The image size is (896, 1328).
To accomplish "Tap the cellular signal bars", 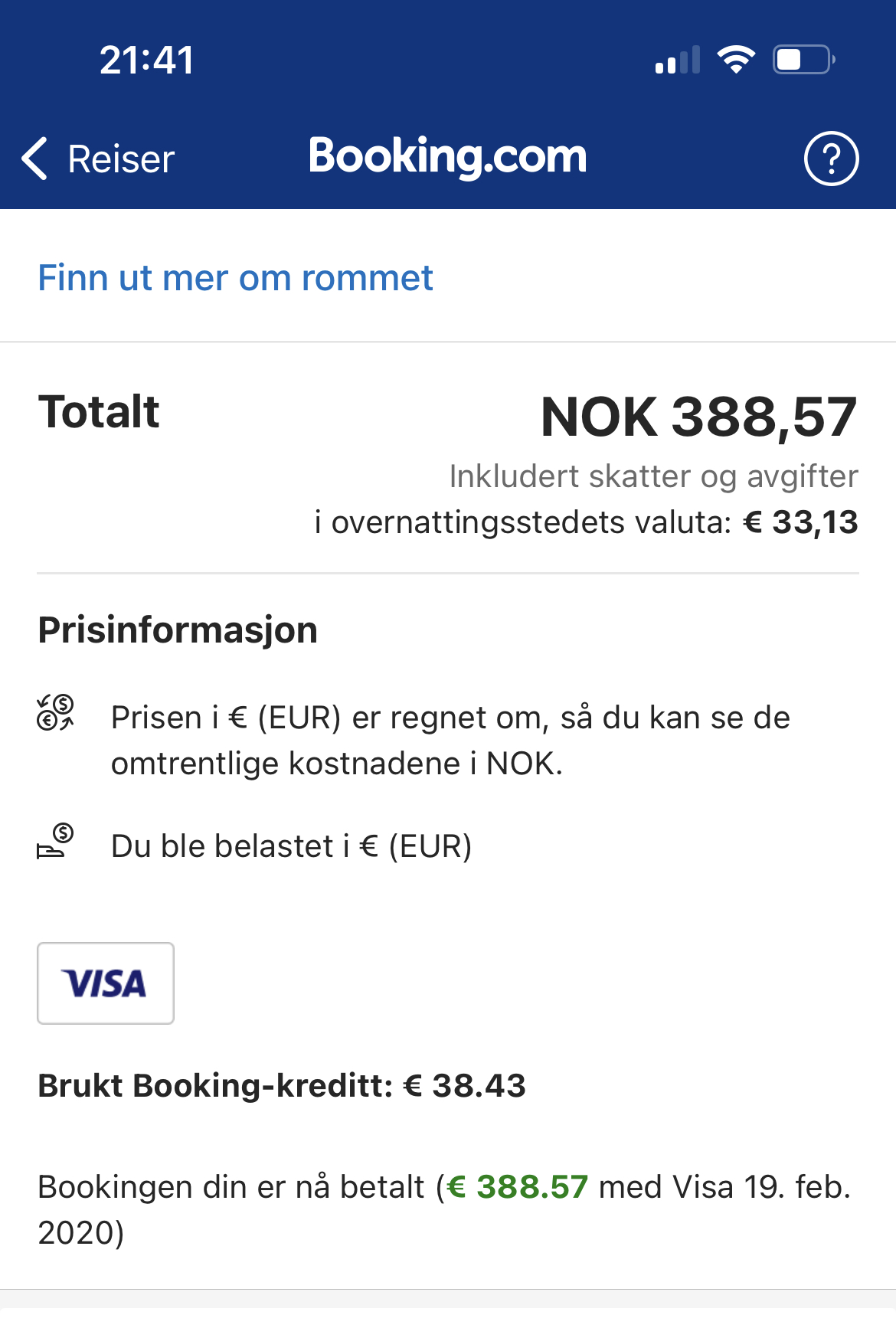I will click(678, 60).
